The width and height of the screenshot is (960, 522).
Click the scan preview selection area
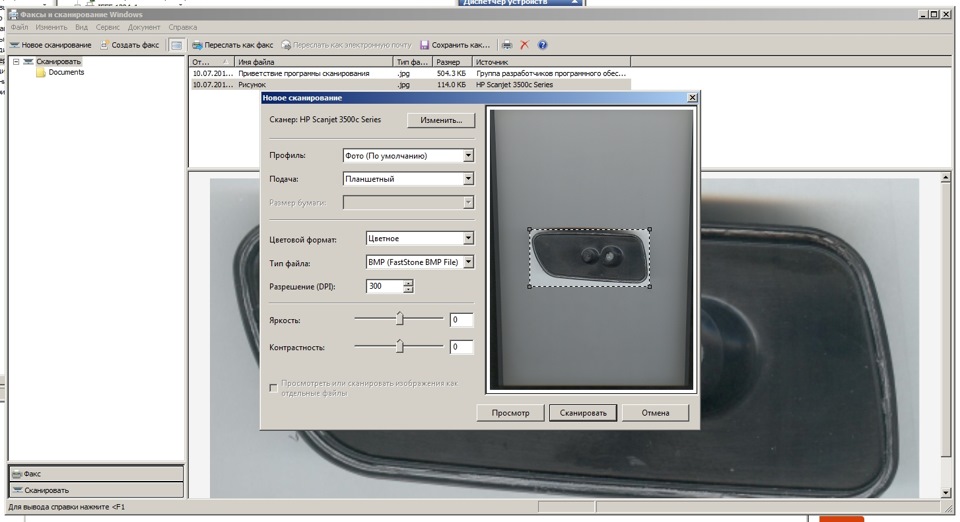tap(589, 258)
